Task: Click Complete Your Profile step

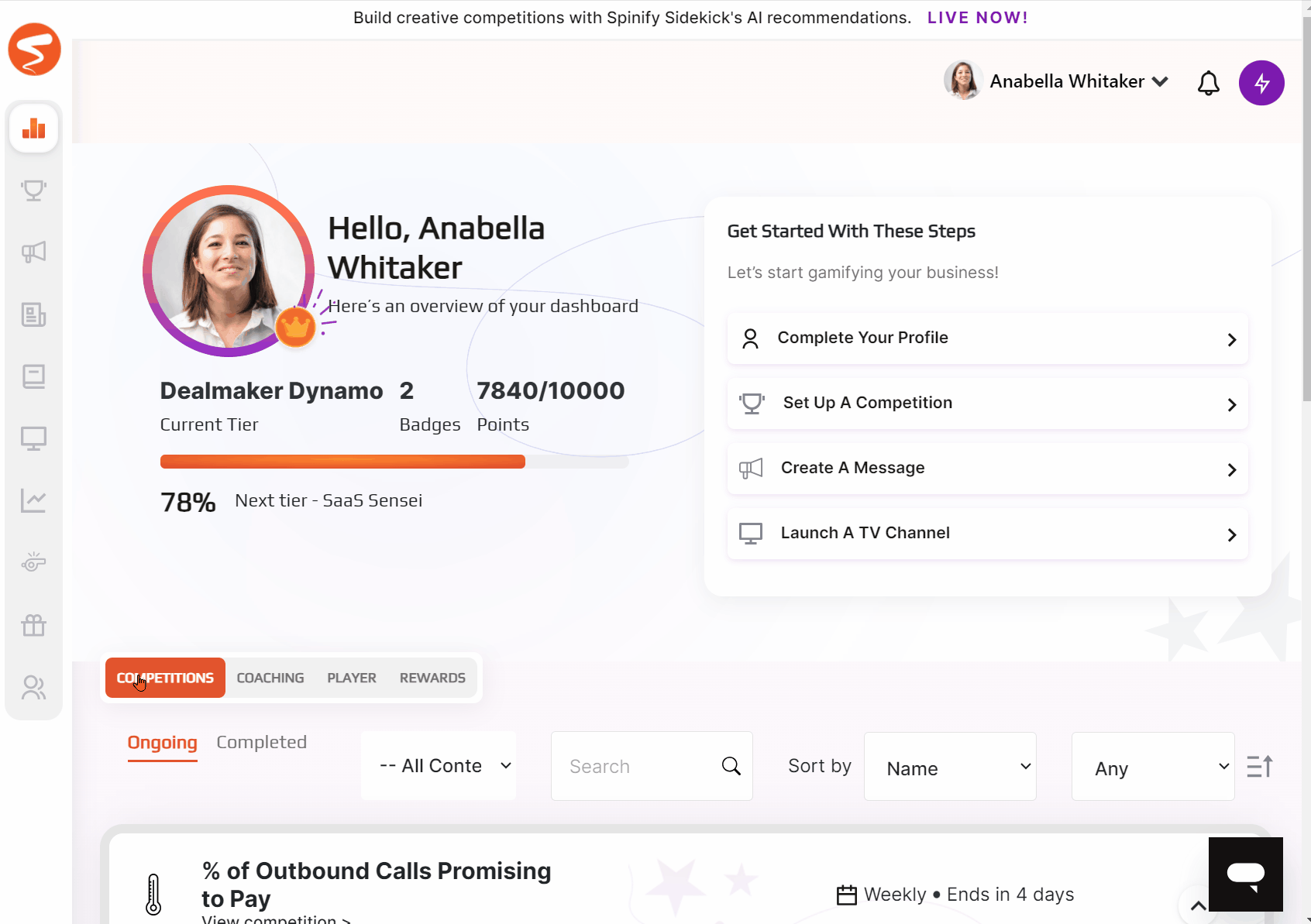Action: (987, 338)
